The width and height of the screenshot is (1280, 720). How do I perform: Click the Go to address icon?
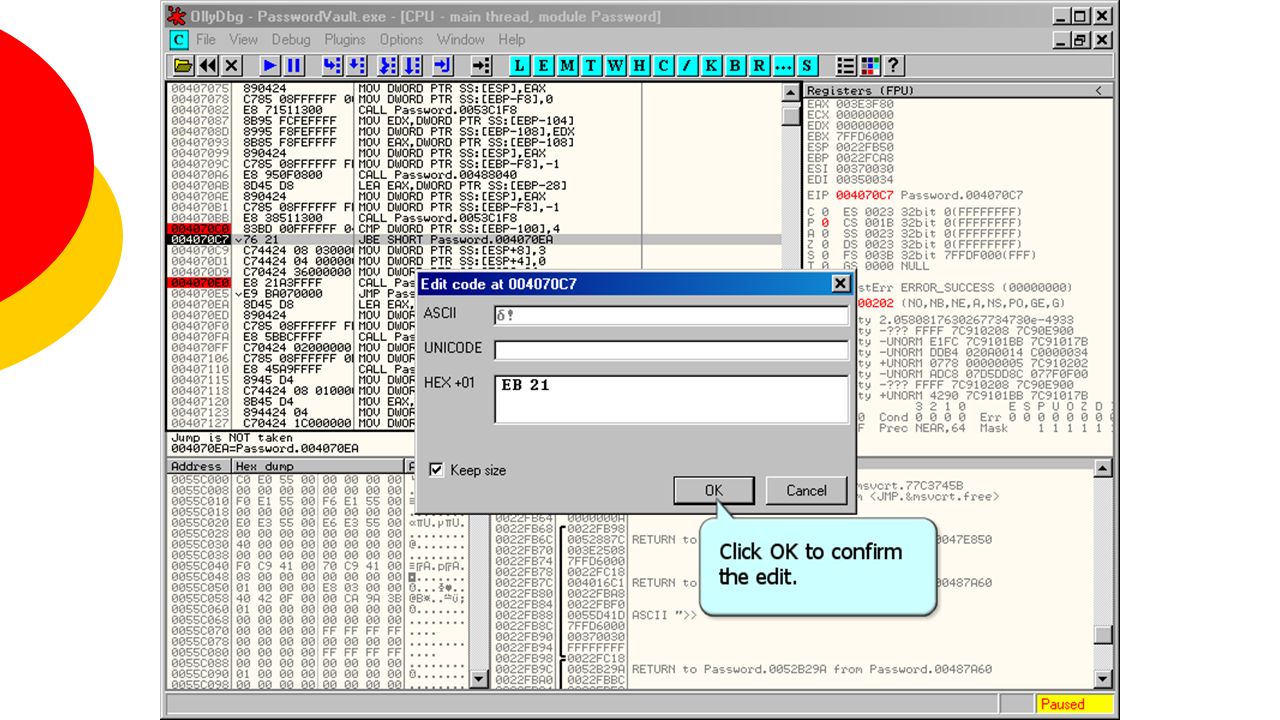point(482,66)
